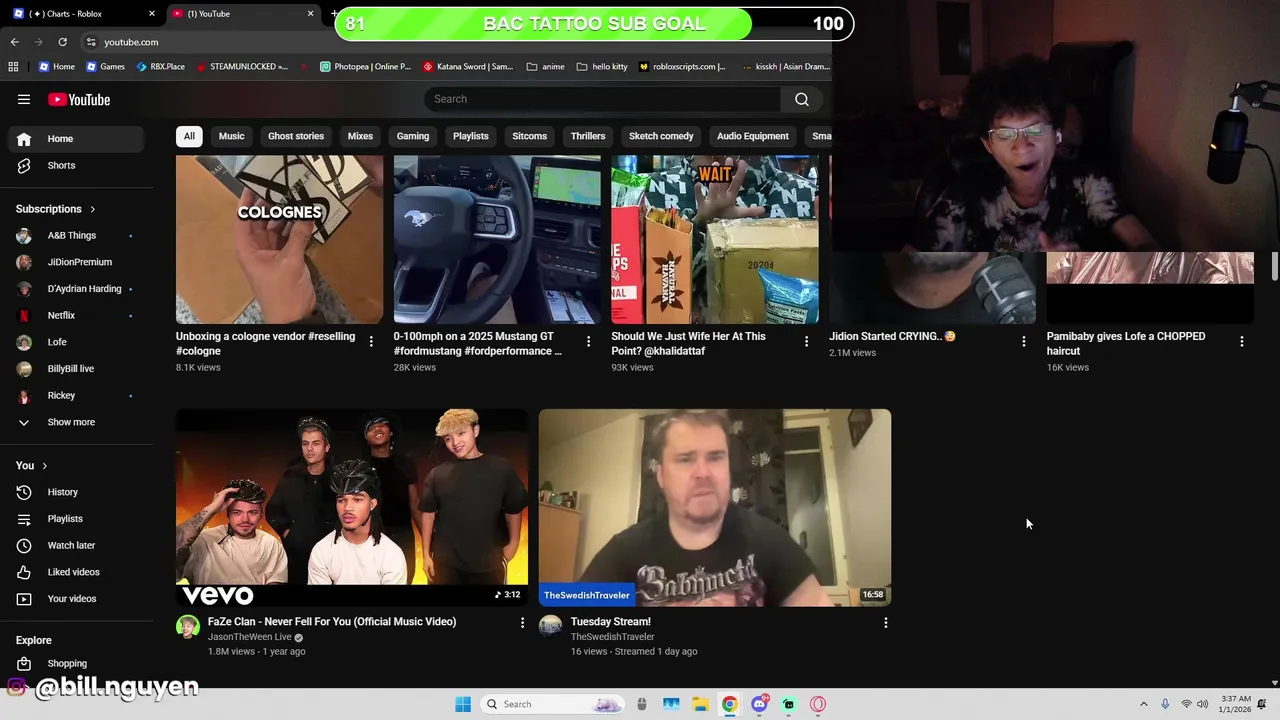Open options menu for cologne unboxing short
This screenshot has height=720, width=1280.
click(x=371, y=342)
